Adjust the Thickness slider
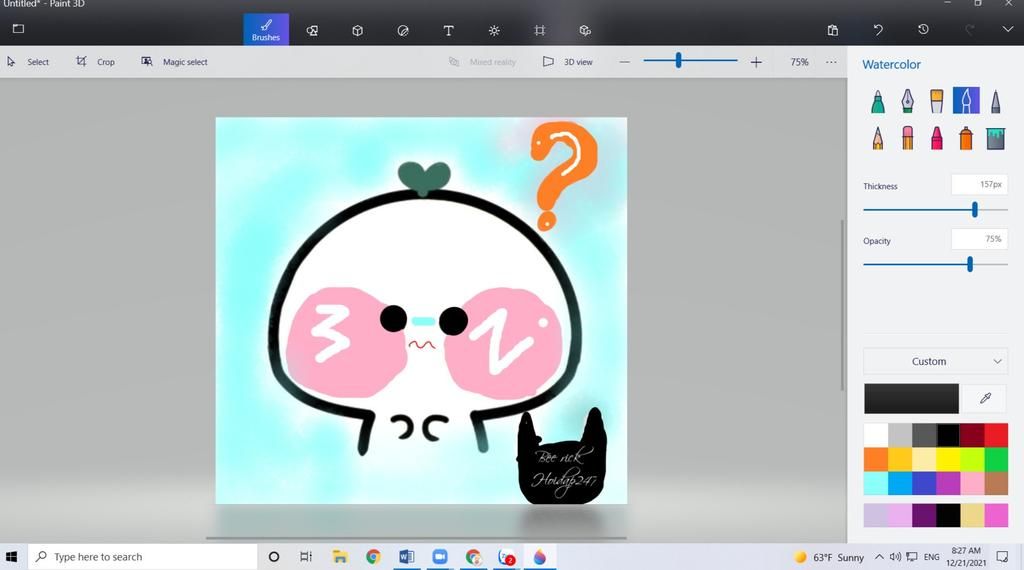This screenshot has width=1024, height=570. coord(974,210)
